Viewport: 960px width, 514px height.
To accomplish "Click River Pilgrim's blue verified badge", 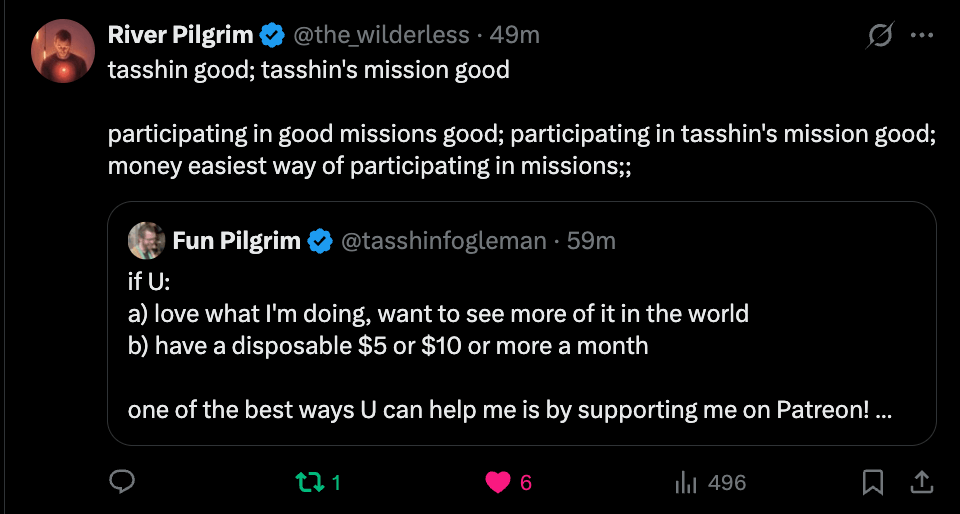I will pos(273,35).
